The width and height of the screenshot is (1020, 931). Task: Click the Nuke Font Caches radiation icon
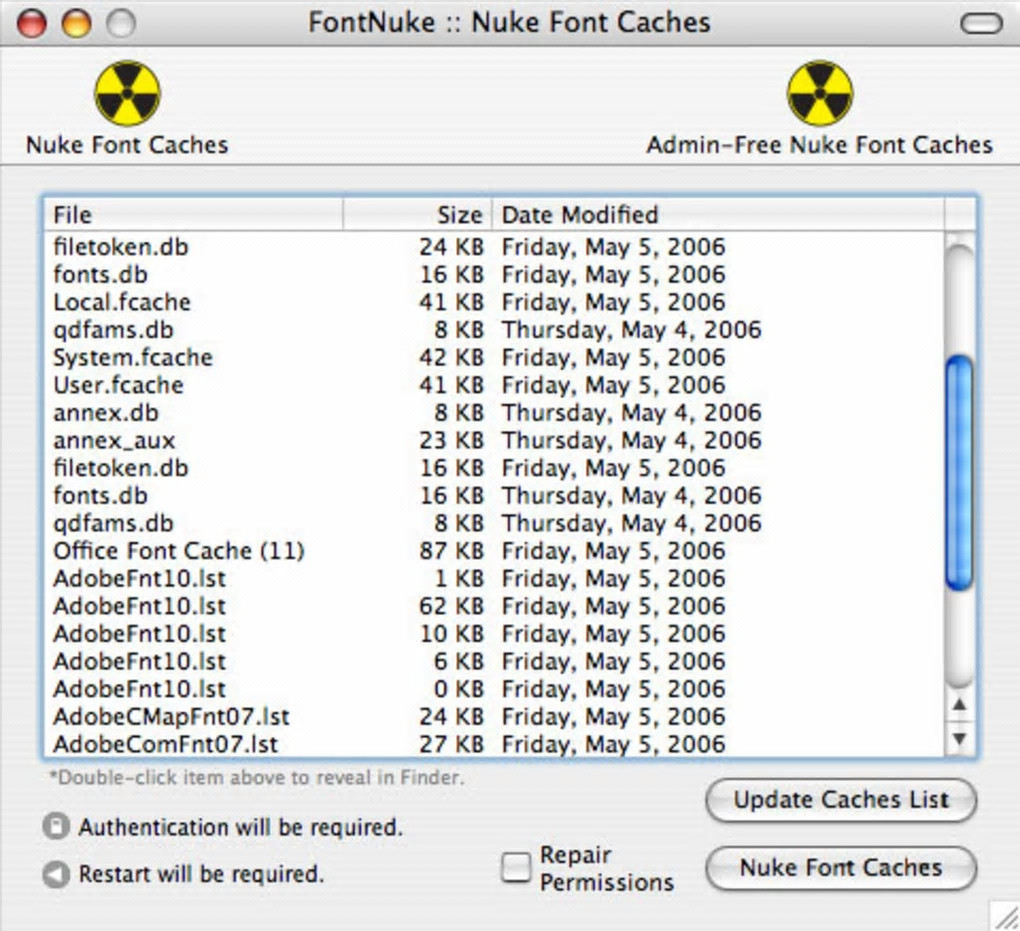(127, 93)
